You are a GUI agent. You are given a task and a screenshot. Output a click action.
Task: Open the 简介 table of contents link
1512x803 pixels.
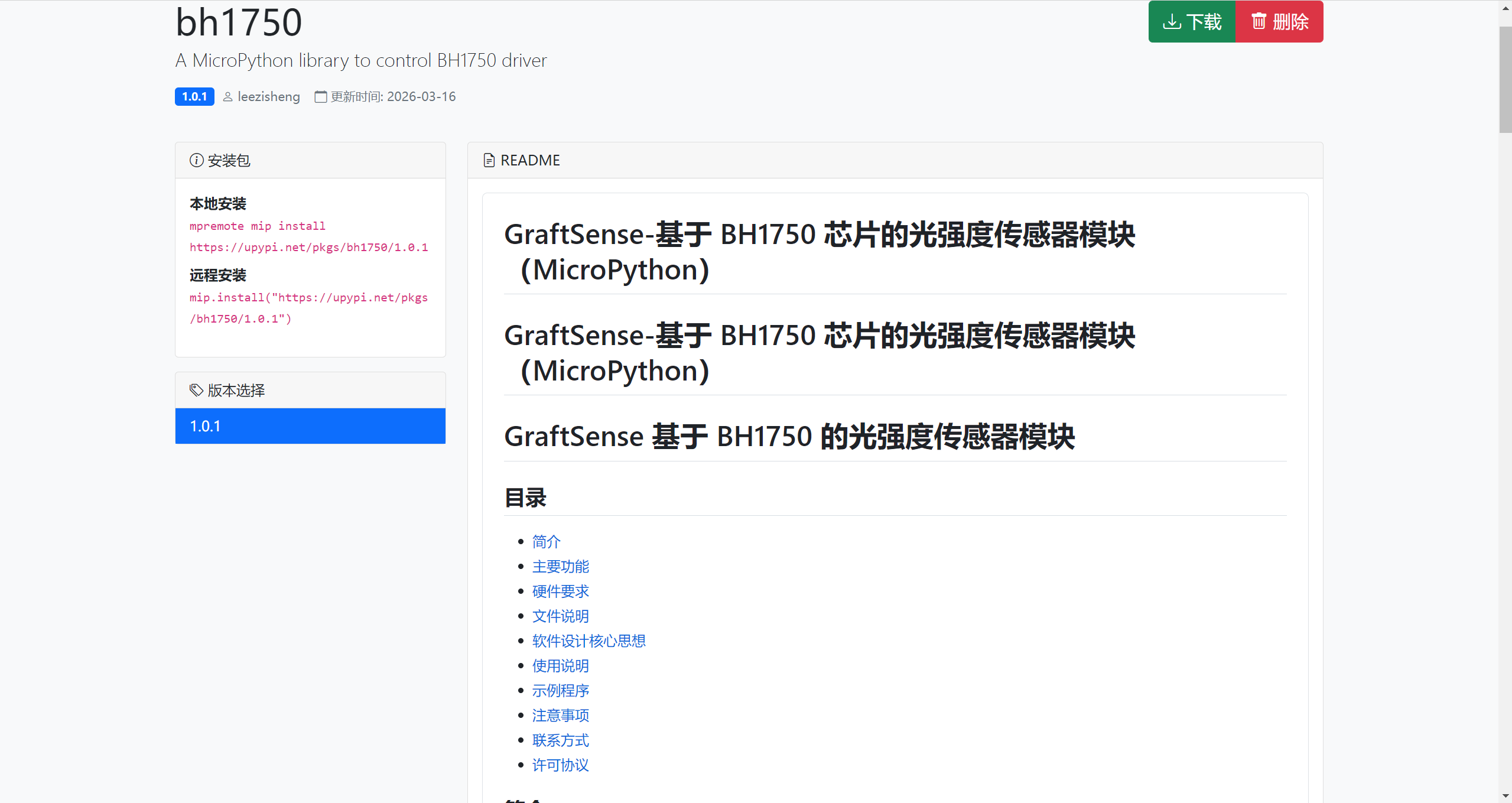(547, 541)
